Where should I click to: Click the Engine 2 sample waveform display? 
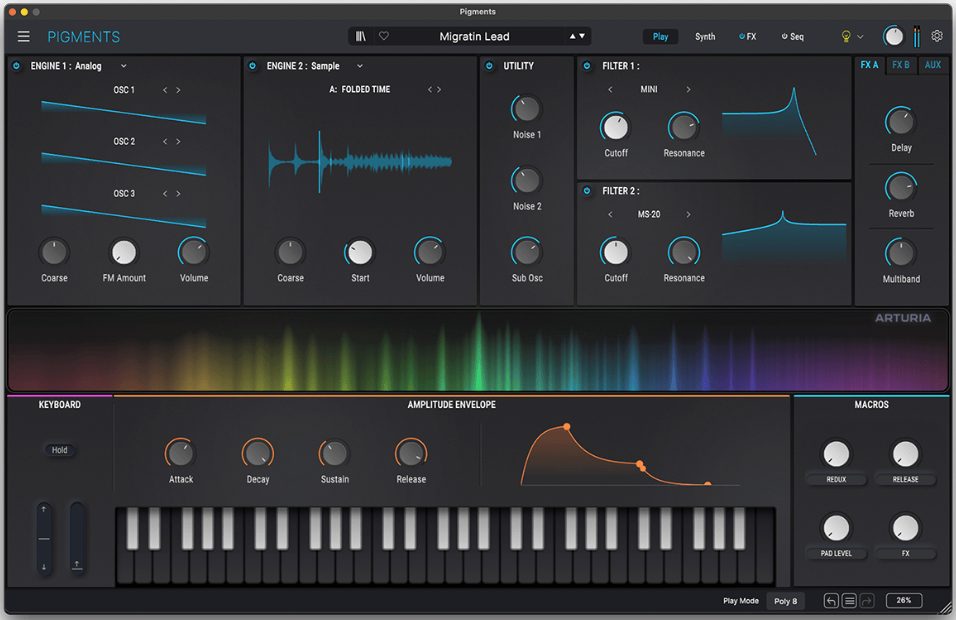pos(360,162)
